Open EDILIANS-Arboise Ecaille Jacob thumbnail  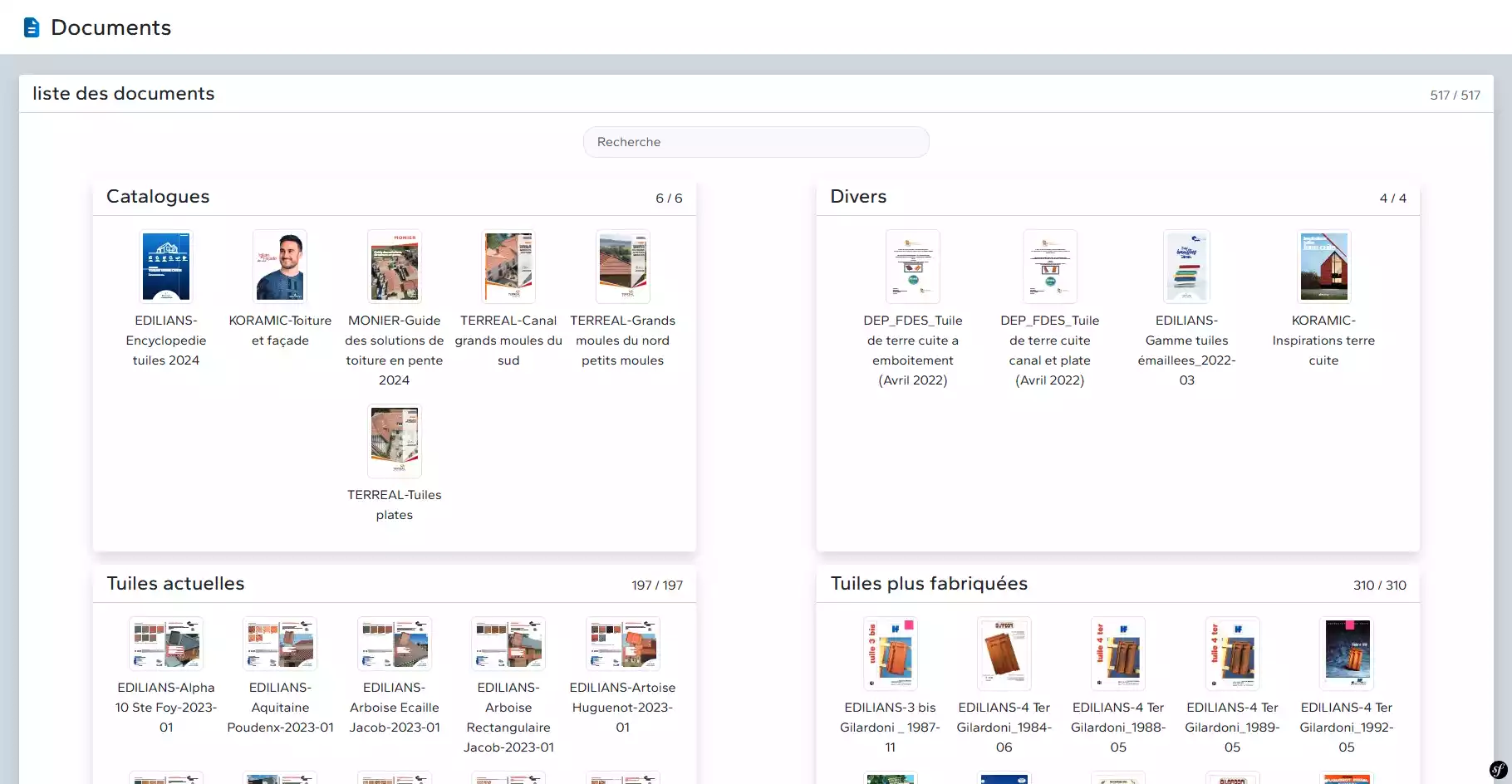coord(395,644)
